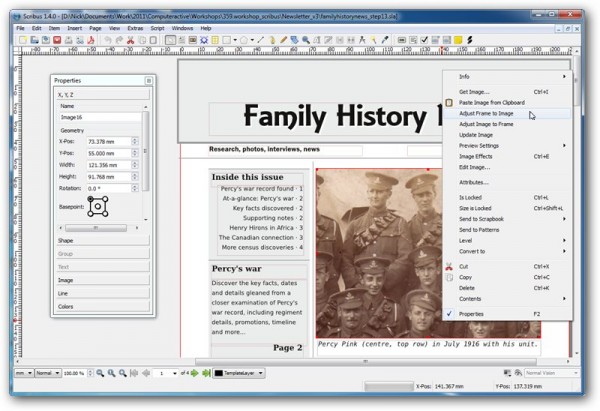The width and height of the screenshot is (600, 411).
Task: Select top-left basepoint radio button
Action: click(89, 198)
